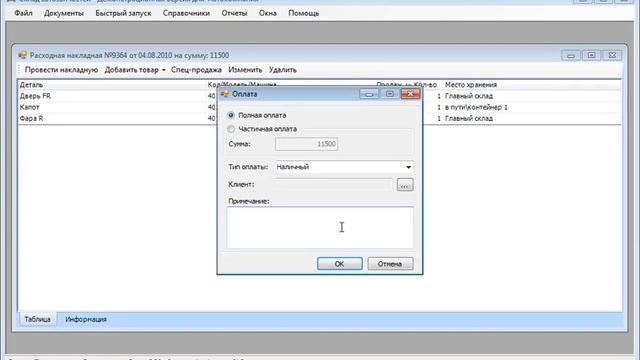Click Провести накладную in the toolbar
Screen dimensions: 640x360
point(61,70)
